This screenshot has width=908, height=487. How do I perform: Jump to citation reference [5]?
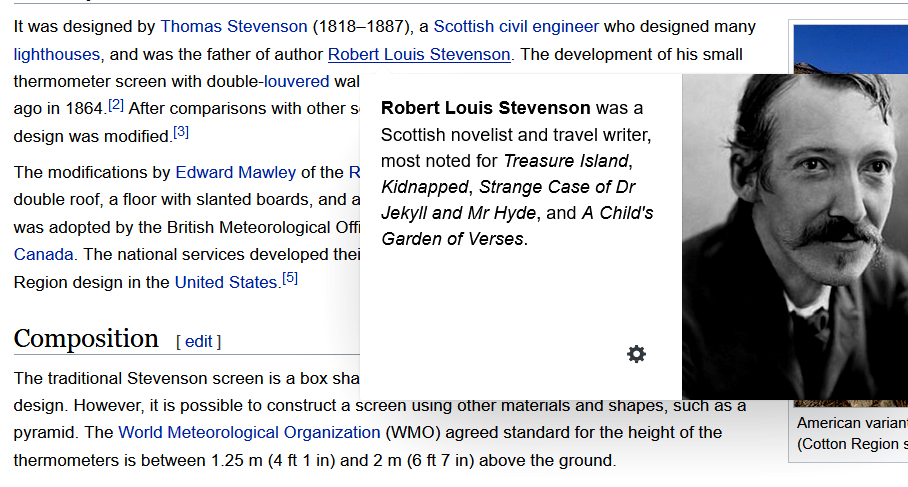(x=290, y=279)
